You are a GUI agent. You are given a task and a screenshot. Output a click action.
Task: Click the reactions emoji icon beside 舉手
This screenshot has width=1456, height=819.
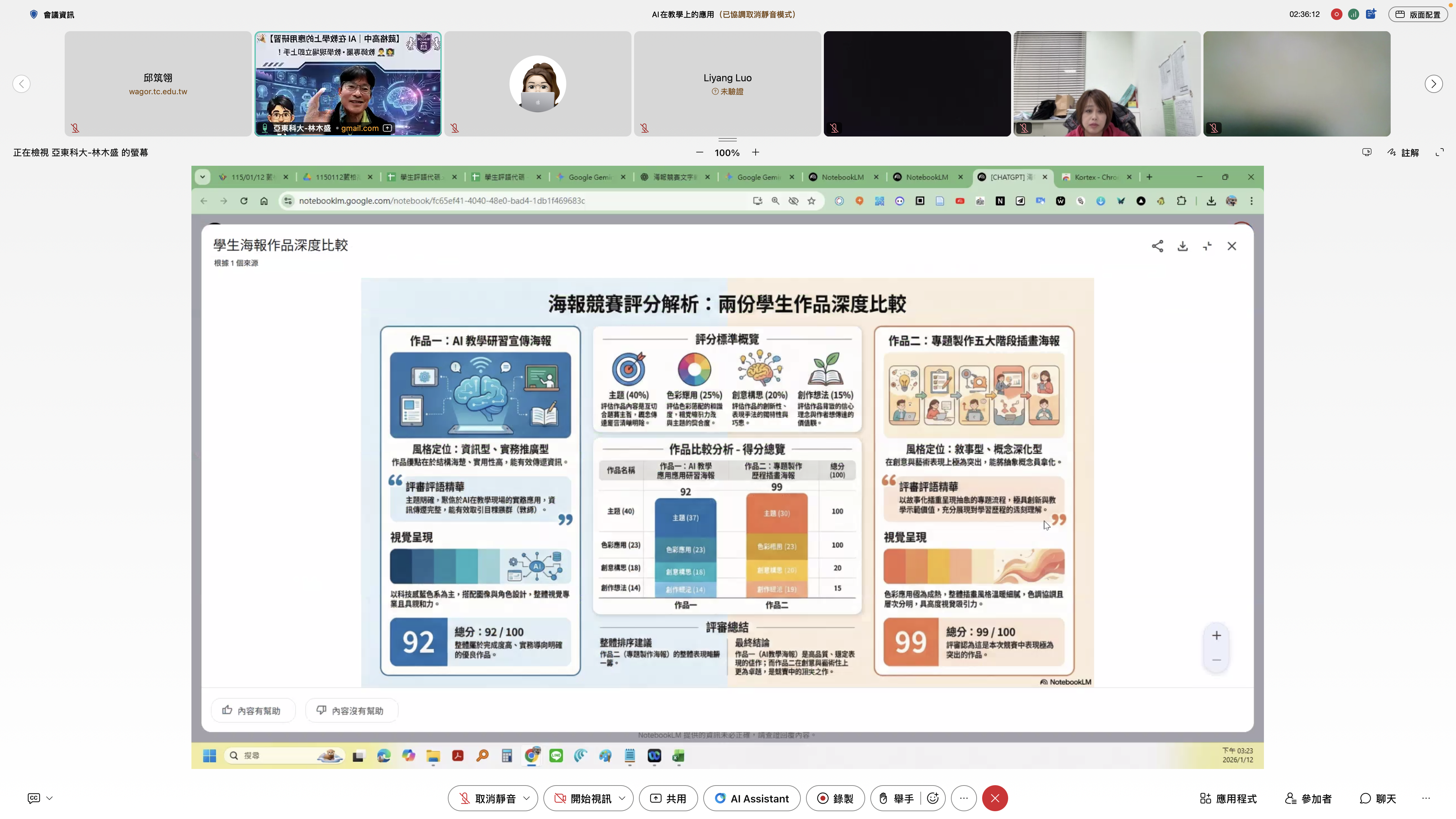pyautogui.click(x=933, y=798)
